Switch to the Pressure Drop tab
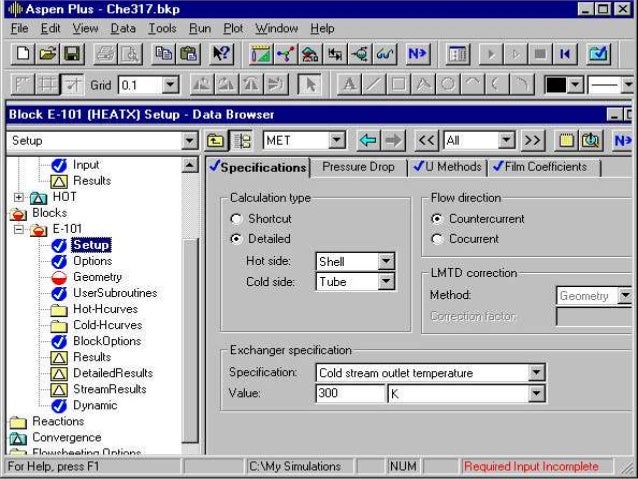Screen dimensions: 638x479 point(358,167)
